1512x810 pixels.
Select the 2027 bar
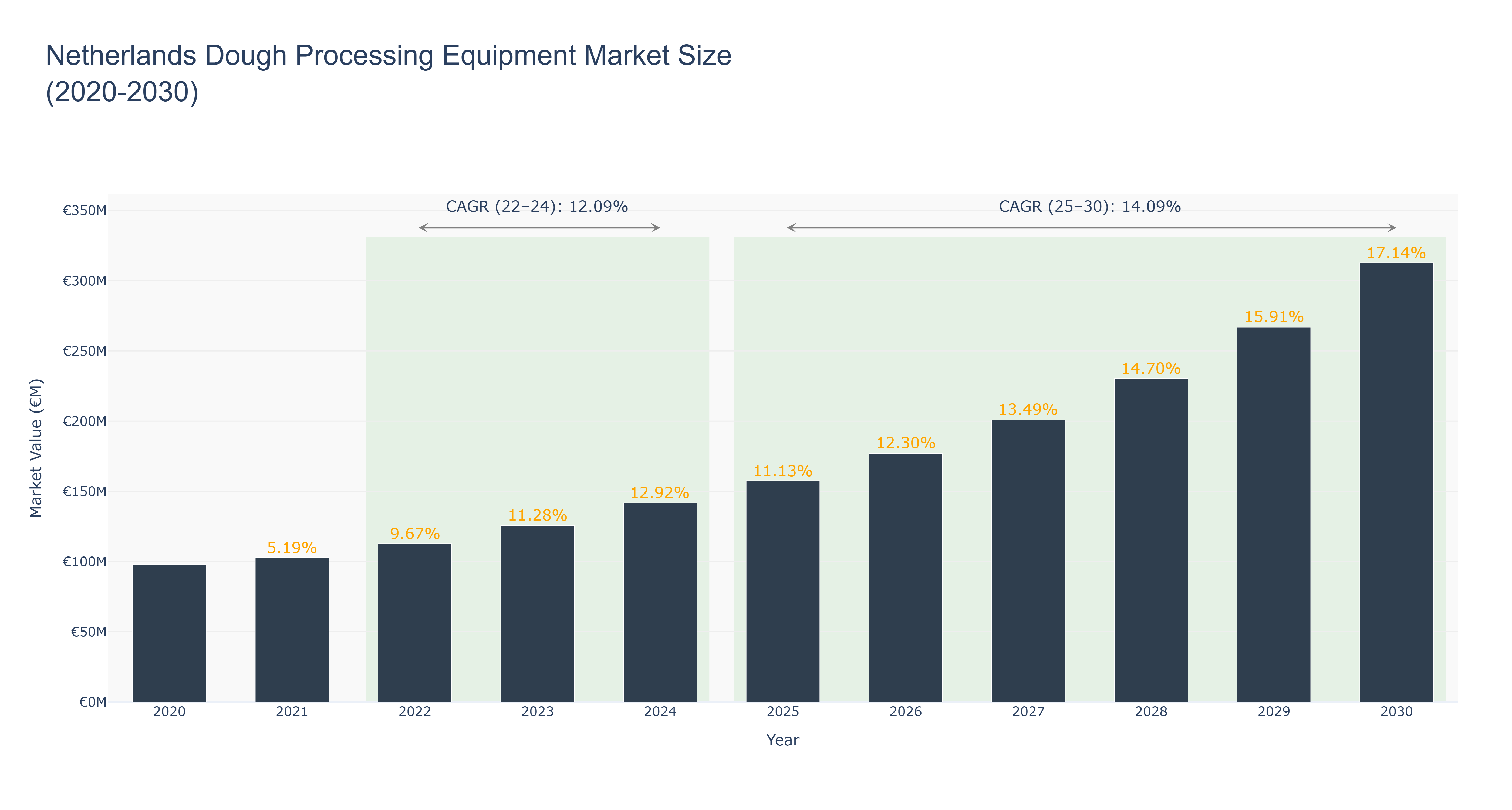pos(1028,561)
